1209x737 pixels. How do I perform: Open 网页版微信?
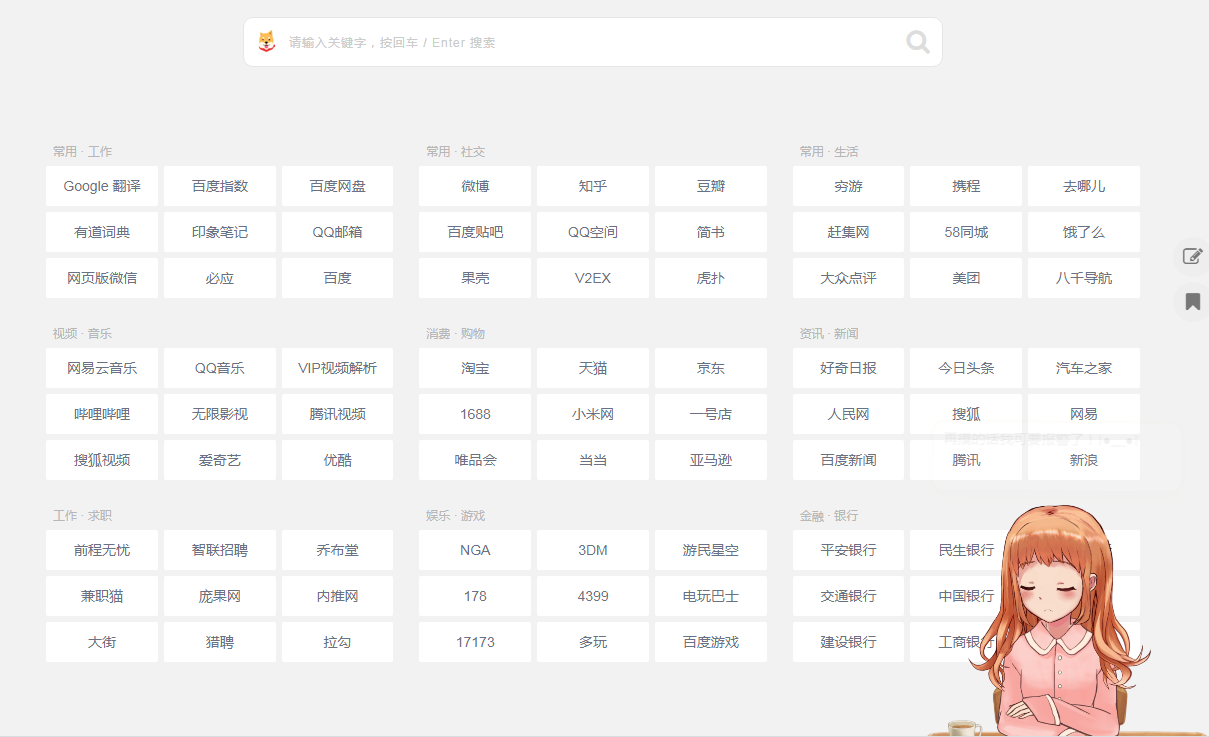pos(102,278)
